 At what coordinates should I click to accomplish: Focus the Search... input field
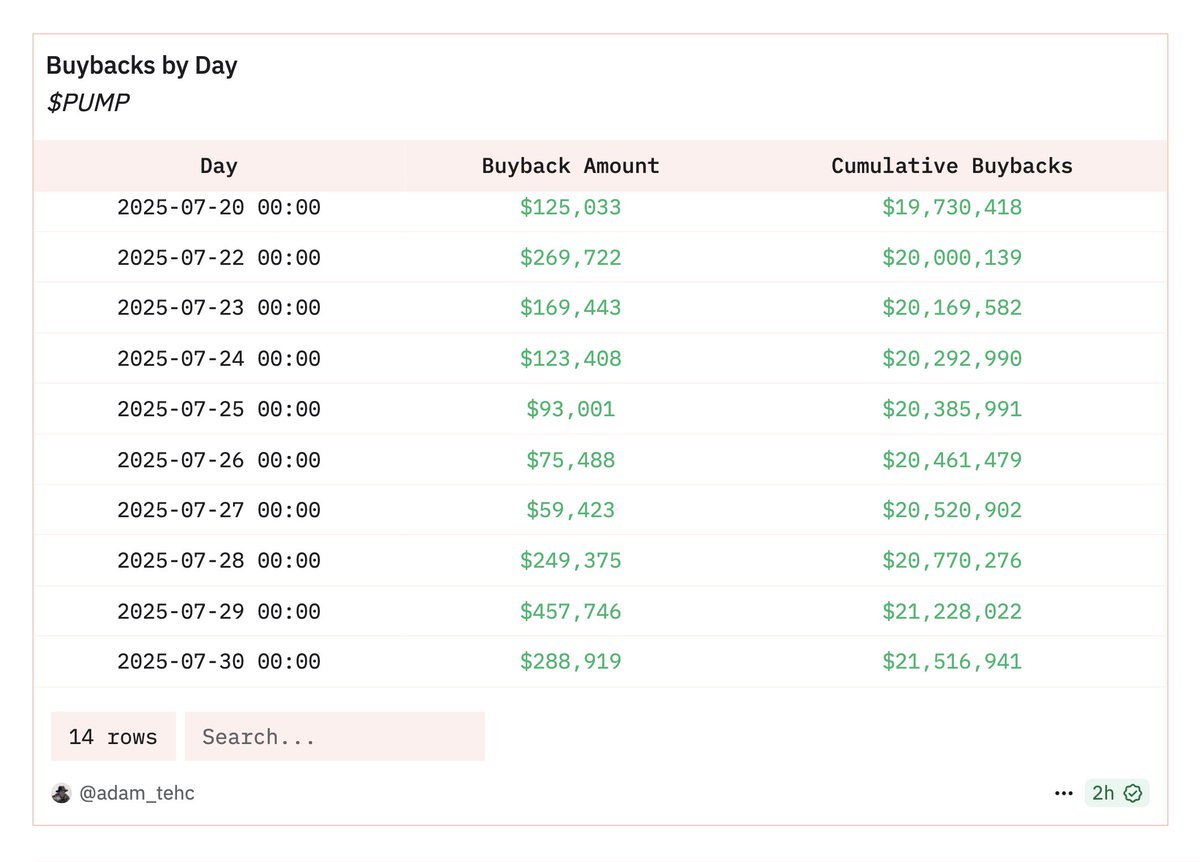334,737
